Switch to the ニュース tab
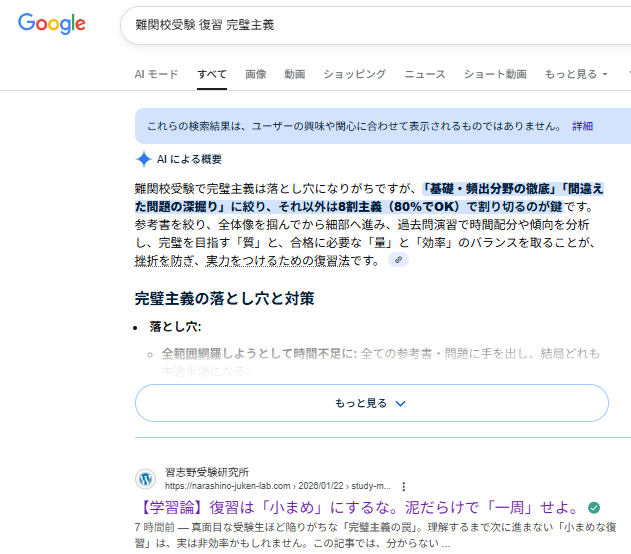The width and height of the screenshot is (631, 554). [x=425, y=74]
